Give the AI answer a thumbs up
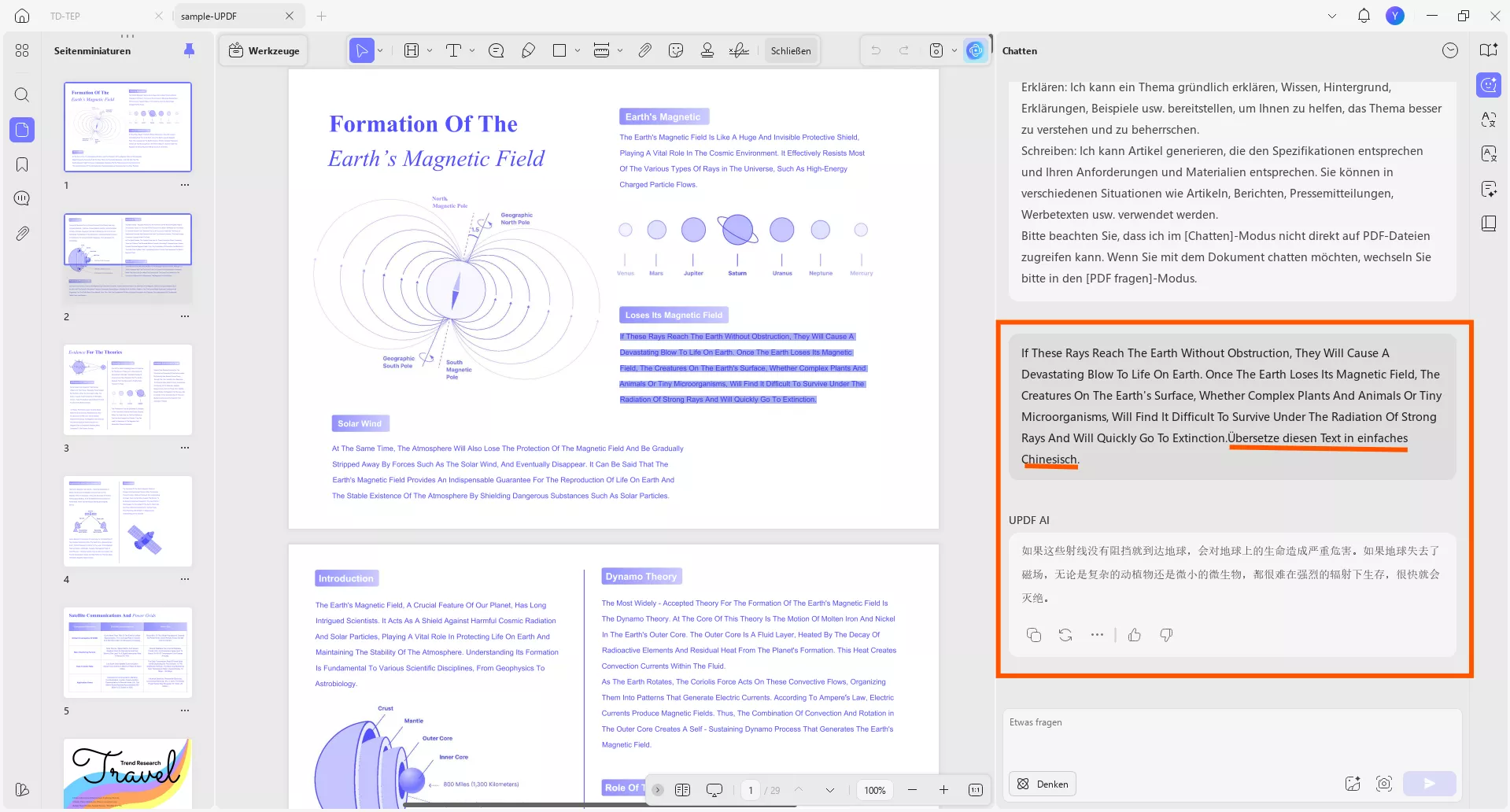1510x812 pixels. coord(1134,635)
